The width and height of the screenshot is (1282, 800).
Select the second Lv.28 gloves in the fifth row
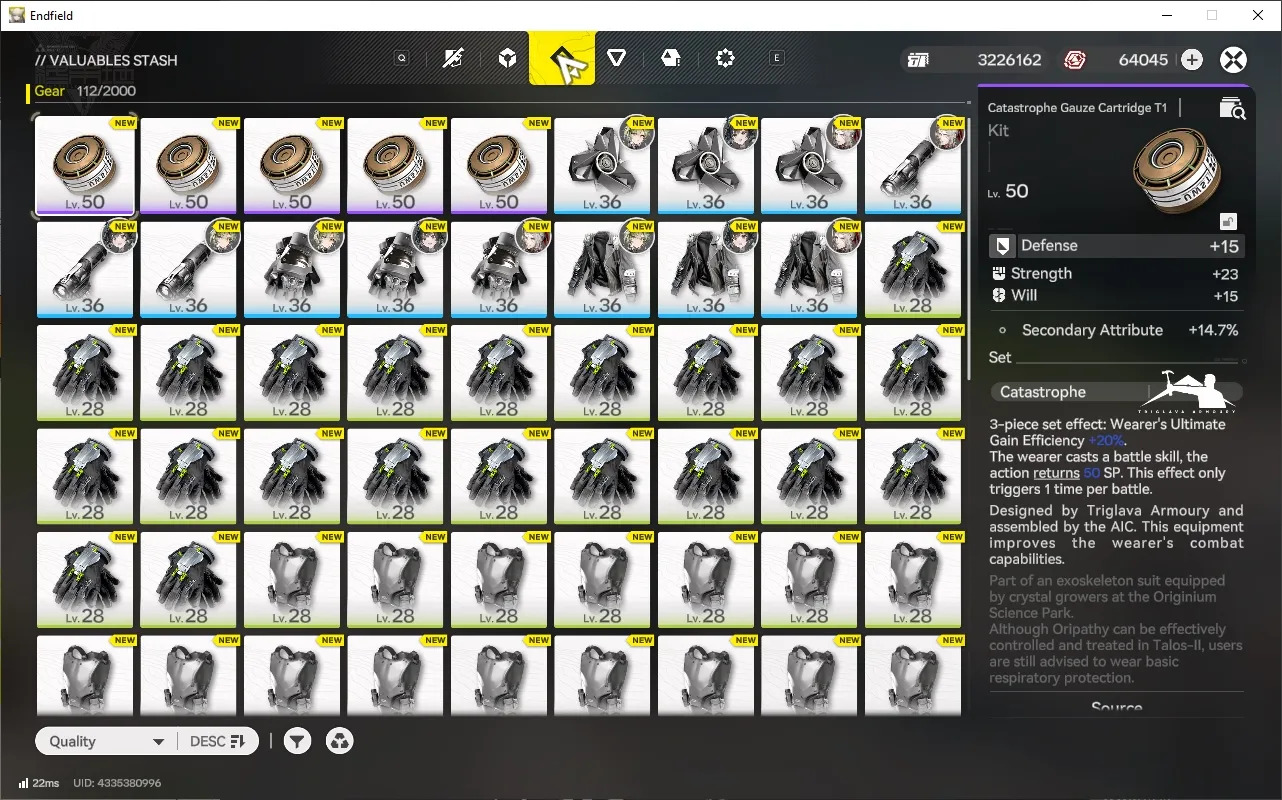[x=189, y=580]
